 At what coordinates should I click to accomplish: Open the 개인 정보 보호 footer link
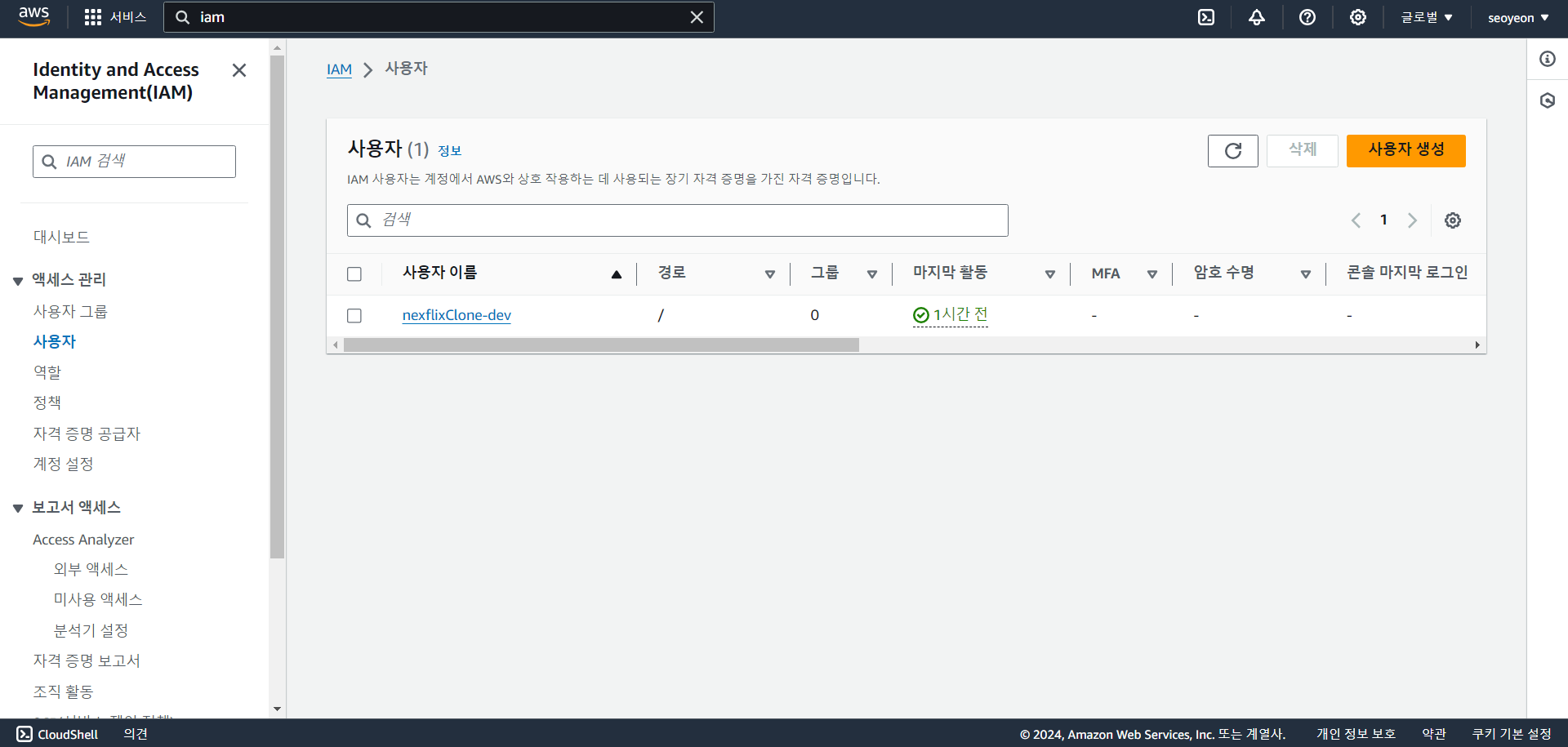point(1356,734)
